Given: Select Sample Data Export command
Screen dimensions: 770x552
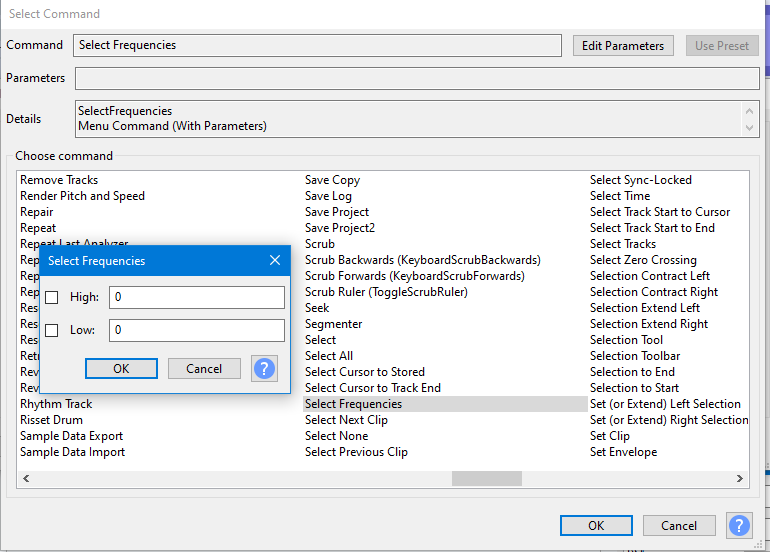Looking at the screenshot, I should coord(72,436).
